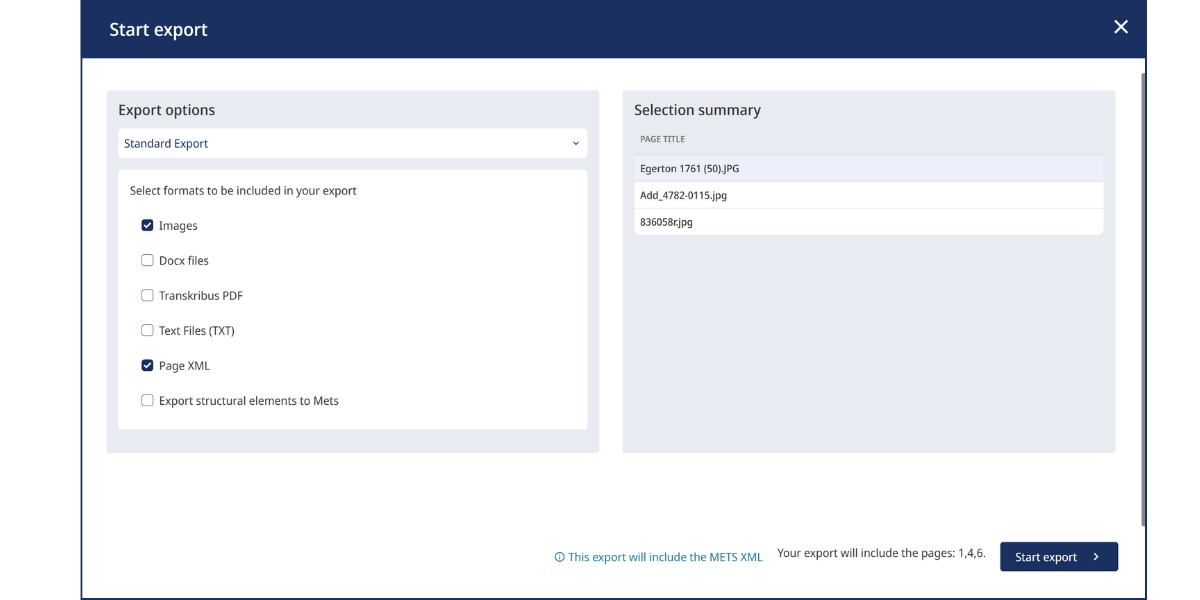Click the export pages 1,4,6 summary text
Screen dimensions: 1200x600
coord(881,553)
